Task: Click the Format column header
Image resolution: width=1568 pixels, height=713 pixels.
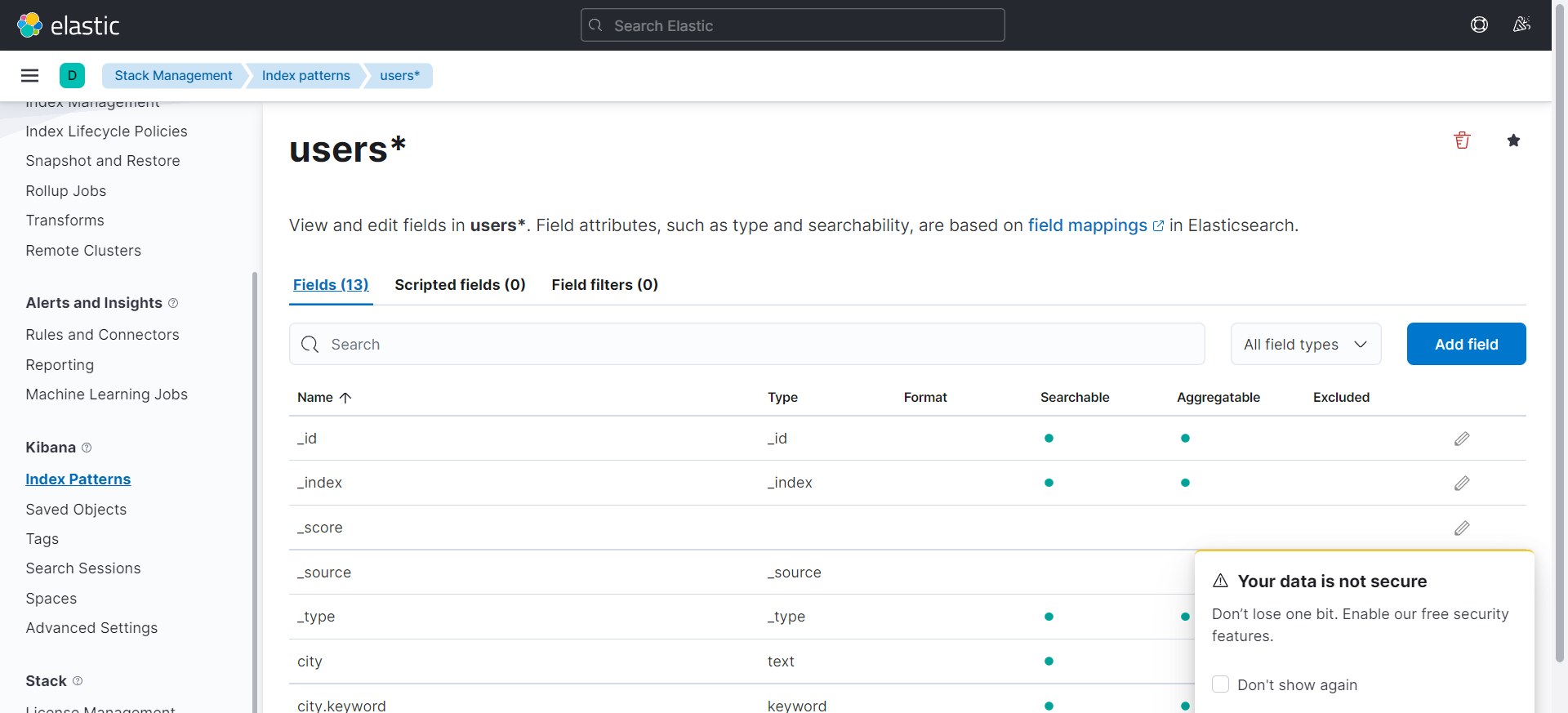Action: (x=925, y=398)
